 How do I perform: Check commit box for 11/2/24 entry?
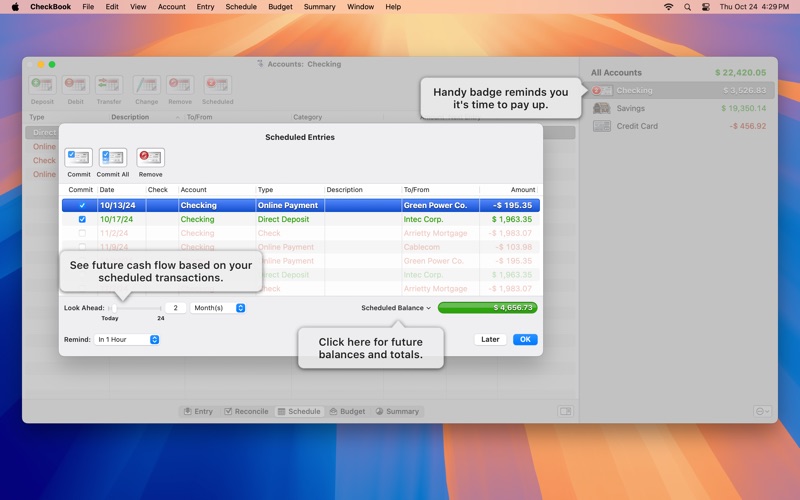[82, 233]
